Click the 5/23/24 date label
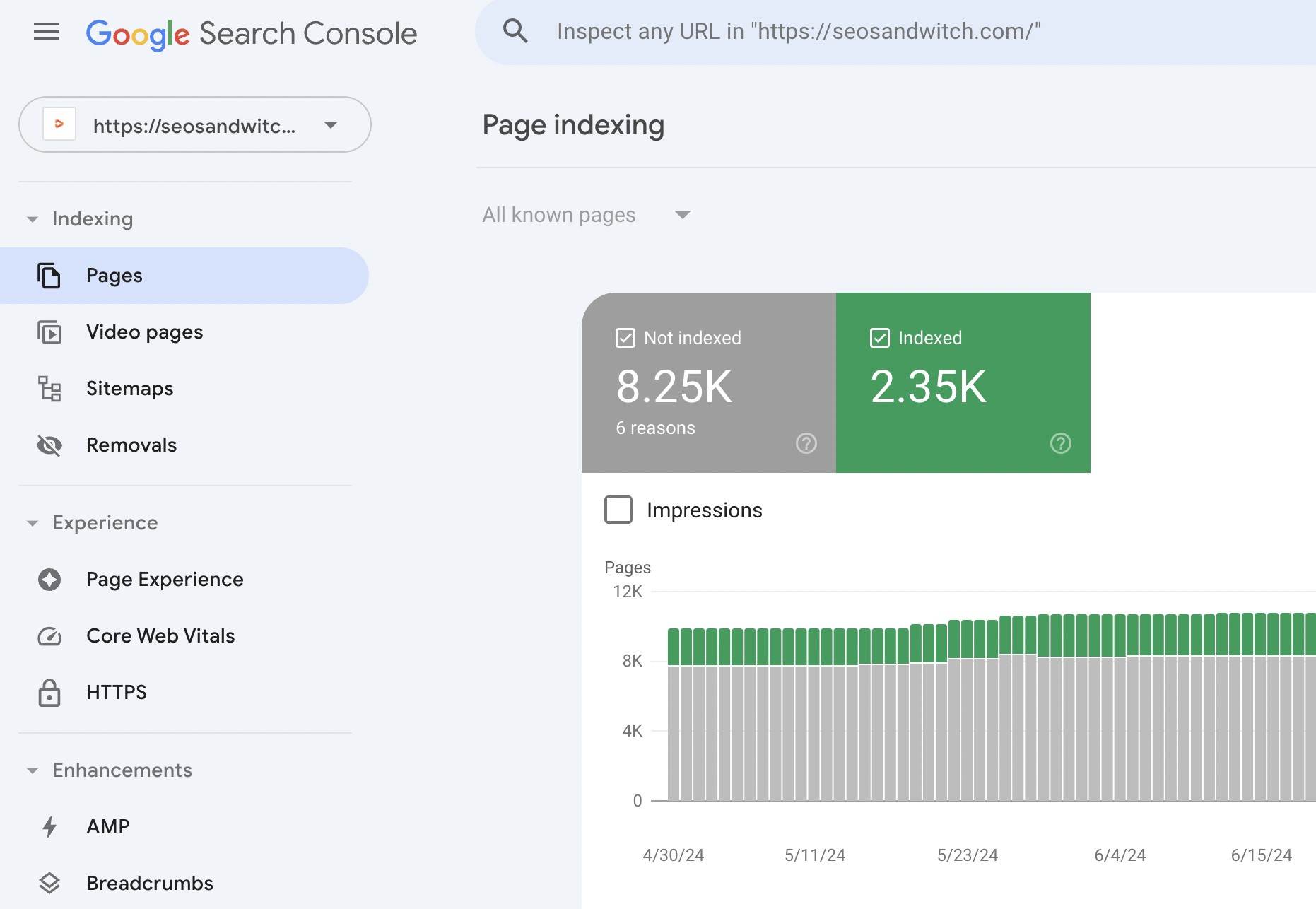Image resolution: width=1316 pixels, height=909 pixels. point(968,855)
